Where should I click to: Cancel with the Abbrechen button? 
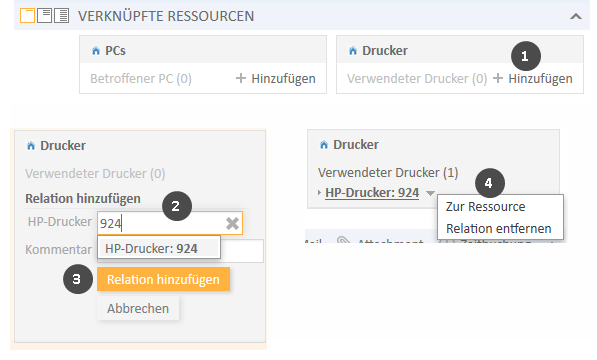(x=138, y=308)
